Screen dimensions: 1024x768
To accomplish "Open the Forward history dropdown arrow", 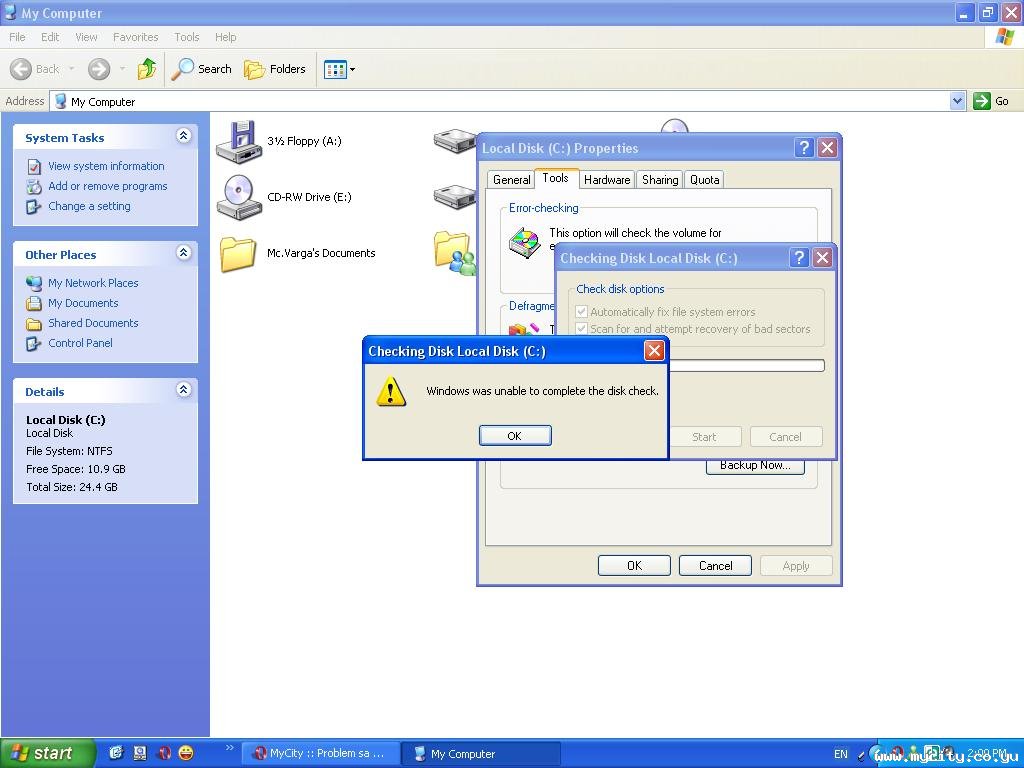I will pyautogui.click(x=122, y=69).
